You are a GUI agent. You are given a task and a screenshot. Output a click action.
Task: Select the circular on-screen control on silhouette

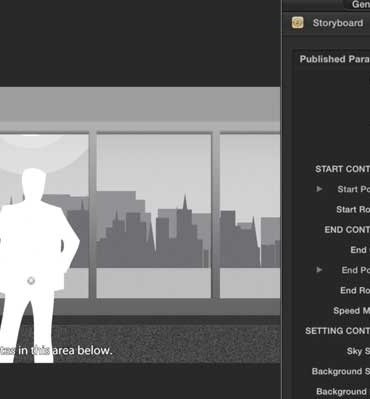pos(31,281)
